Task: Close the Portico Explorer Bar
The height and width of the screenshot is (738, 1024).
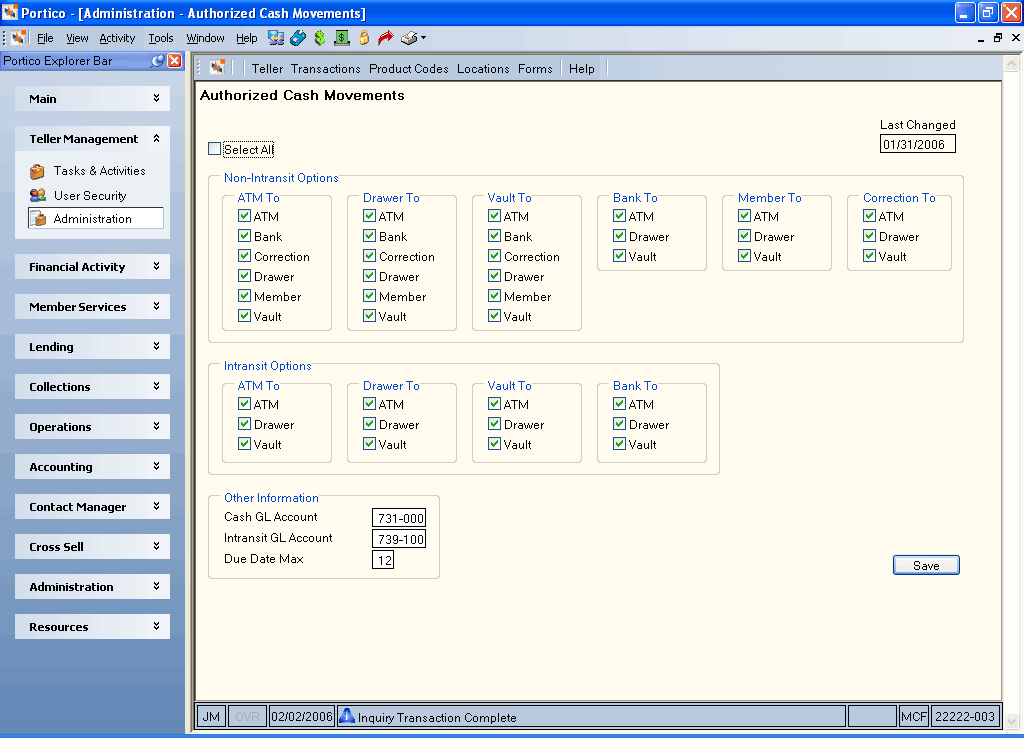Action: tap(174, 61)
